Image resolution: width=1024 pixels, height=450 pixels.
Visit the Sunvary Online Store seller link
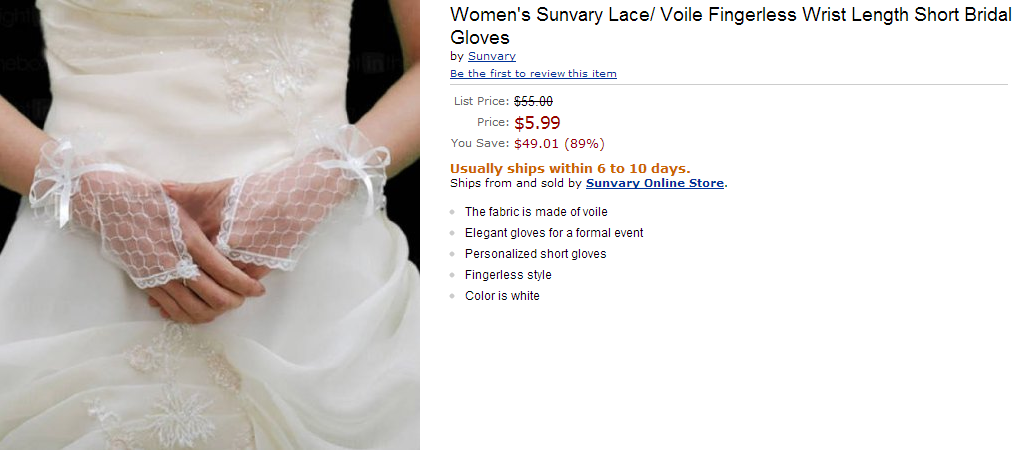(655, 183)
